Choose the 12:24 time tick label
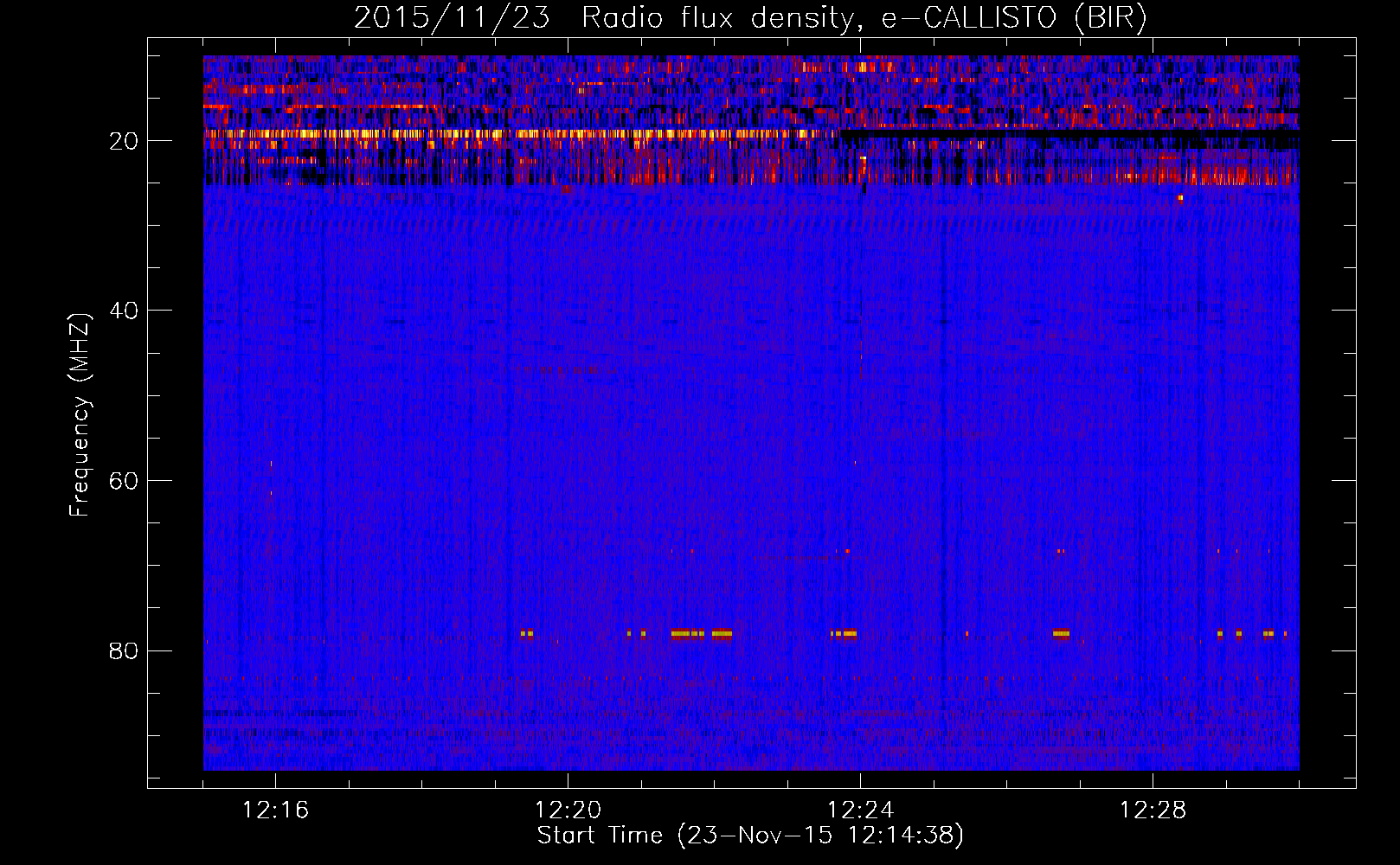 (861, 811)
